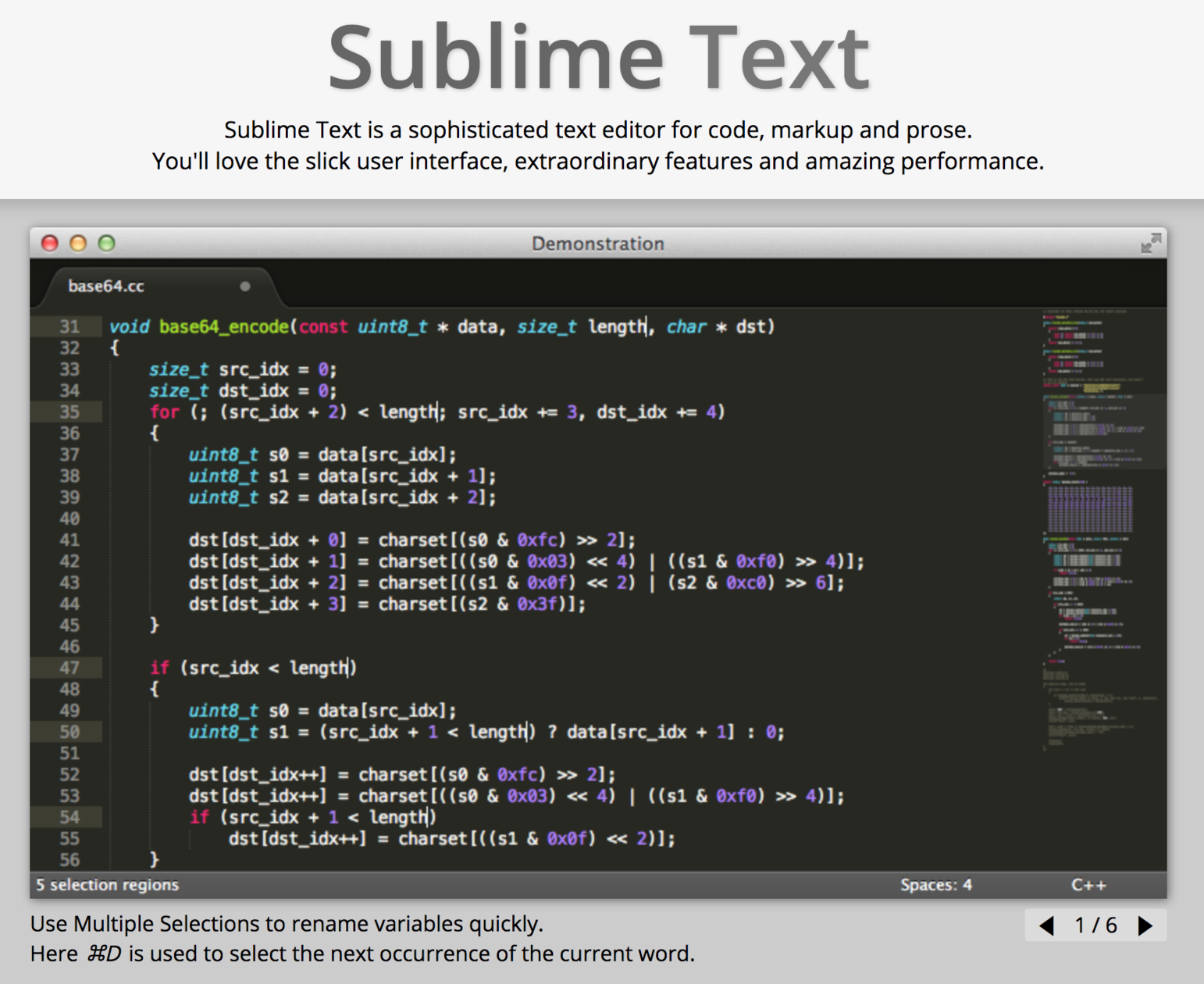Click the yellow minimize window button
Viewport: 1204px width, 984px height.
pyautogui.click(x=78, y=244)
